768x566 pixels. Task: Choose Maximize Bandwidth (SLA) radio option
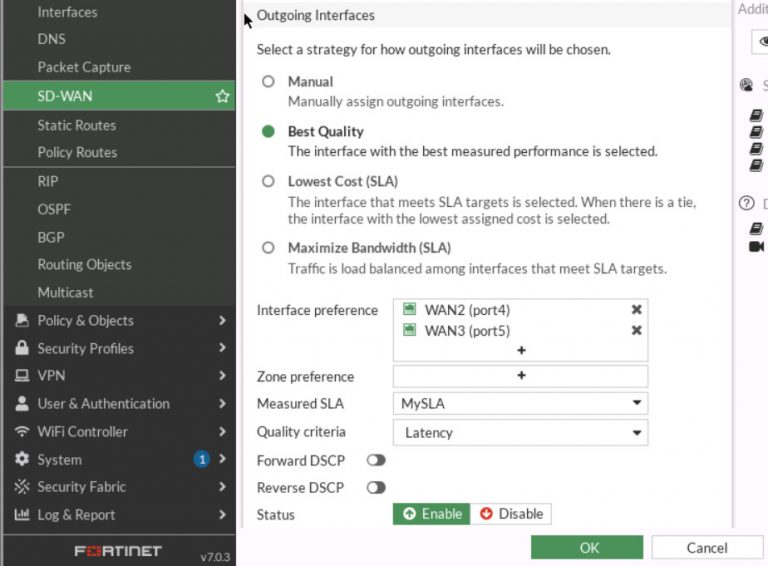(x=268, y=248)
